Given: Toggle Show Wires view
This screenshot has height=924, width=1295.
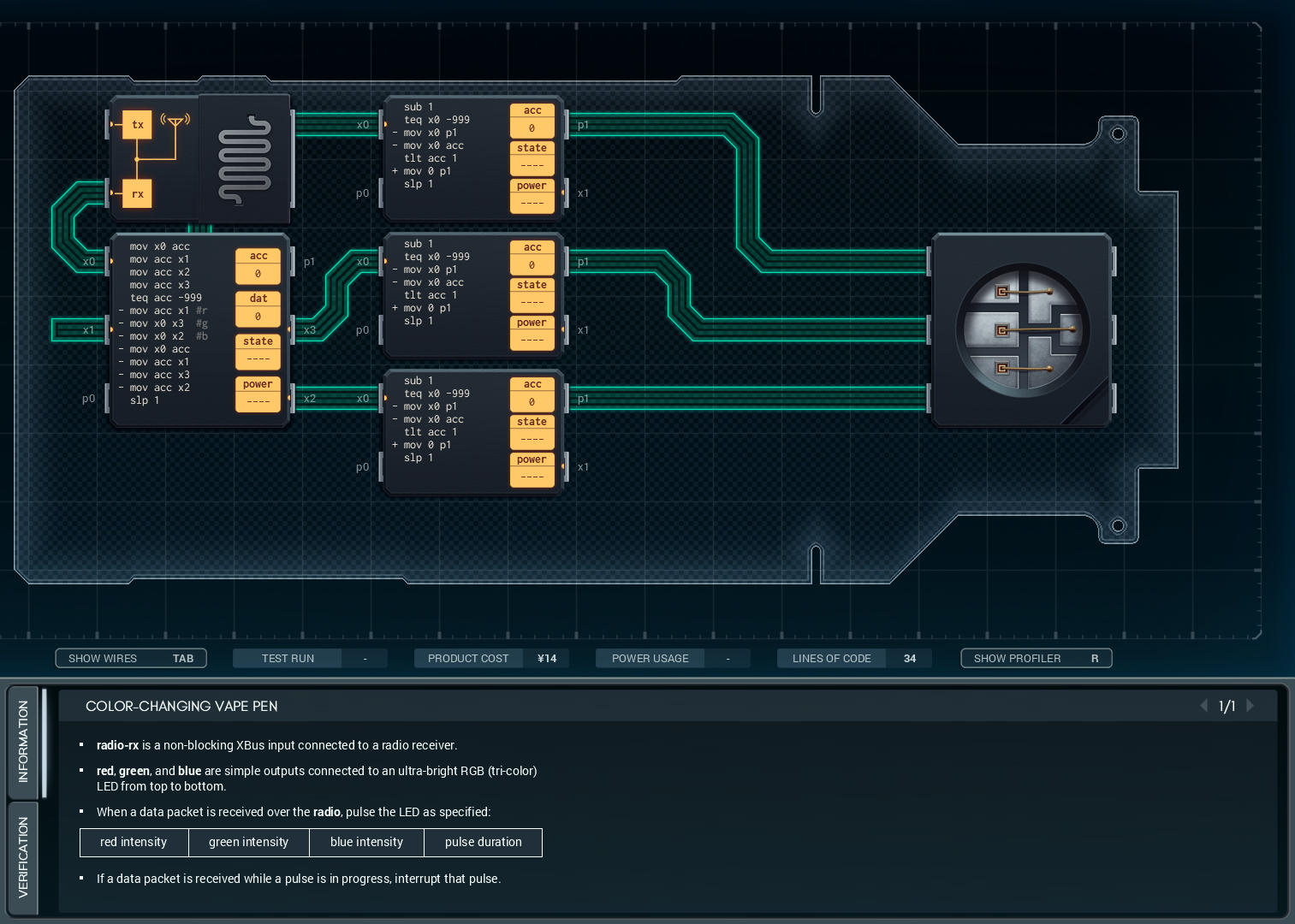Looking at the screenshot, I should [x=131, y=658].
